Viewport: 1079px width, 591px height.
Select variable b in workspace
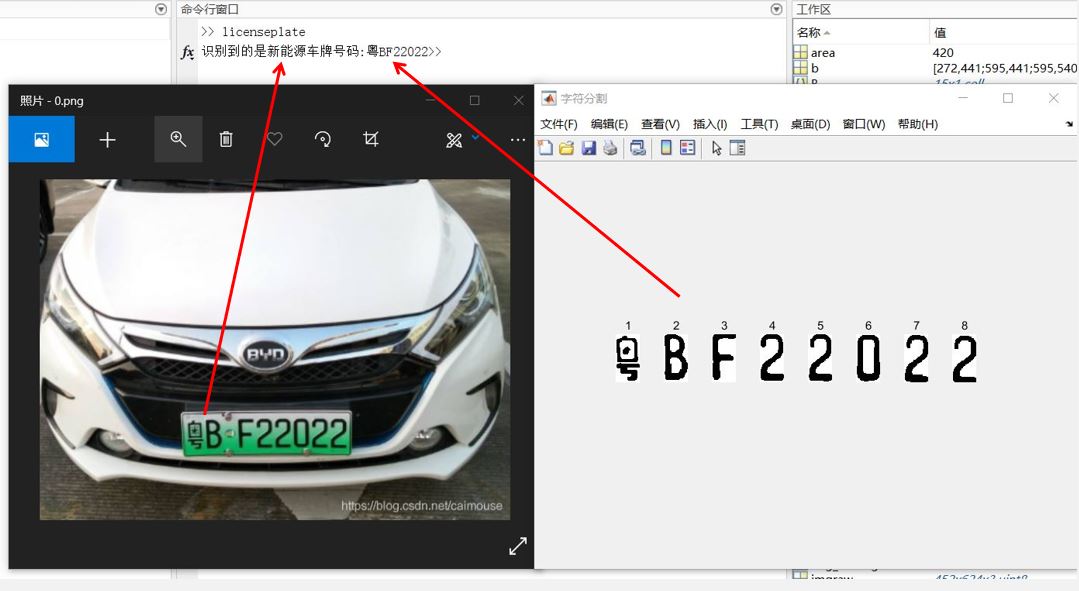click(x=815, y=68)
